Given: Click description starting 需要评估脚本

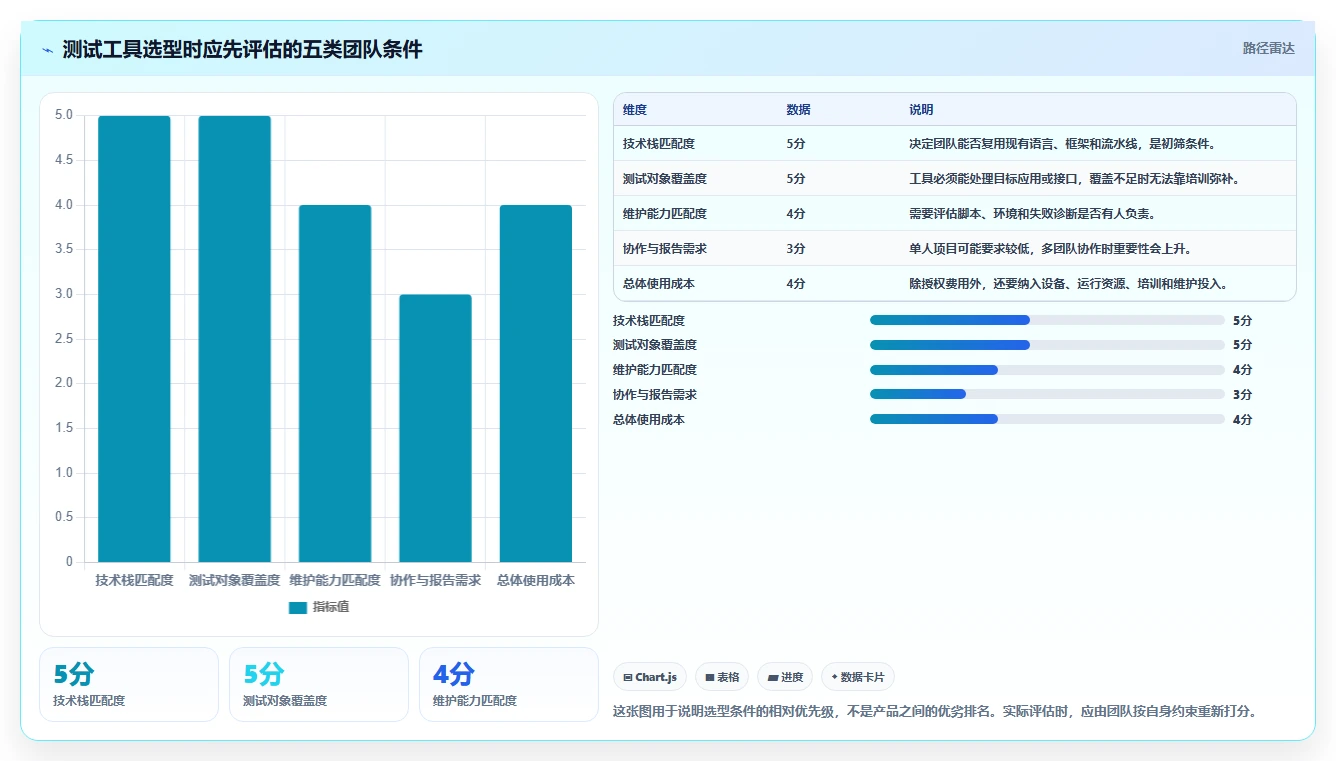Looking at the screenshot, I should [1032, 214].
